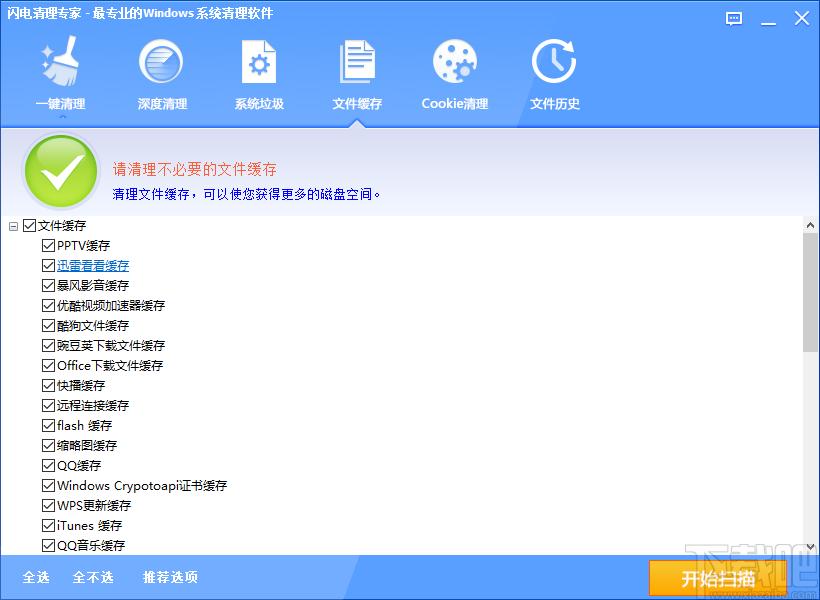Viewport: 820px width, 600px height.
Task: Switch to 文件缓存 tab label
Action: tap(357, 104)
